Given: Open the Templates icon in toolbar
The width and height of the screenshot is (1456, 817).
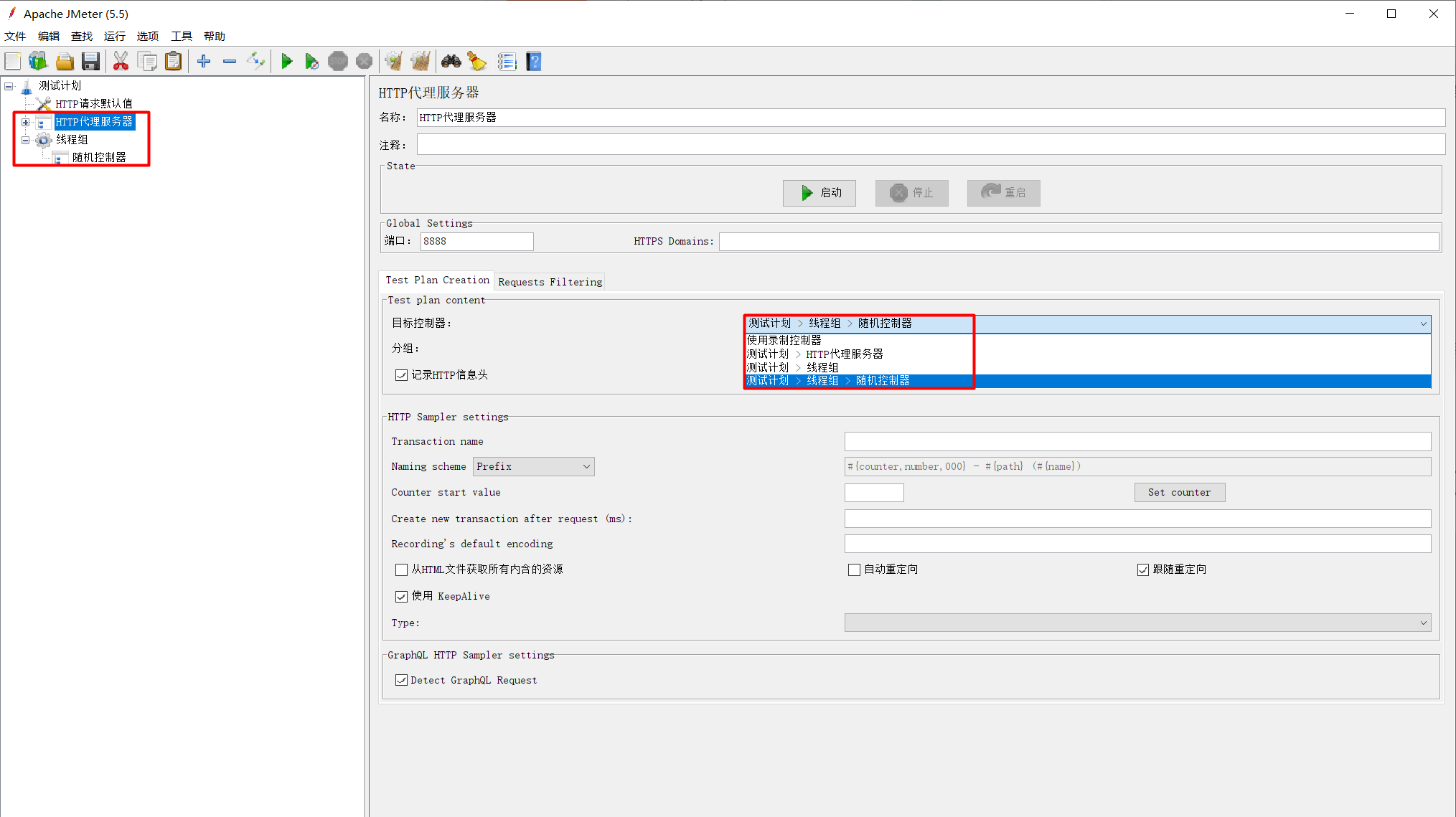Looking at the screenshot, I should (x=38, y=62).
